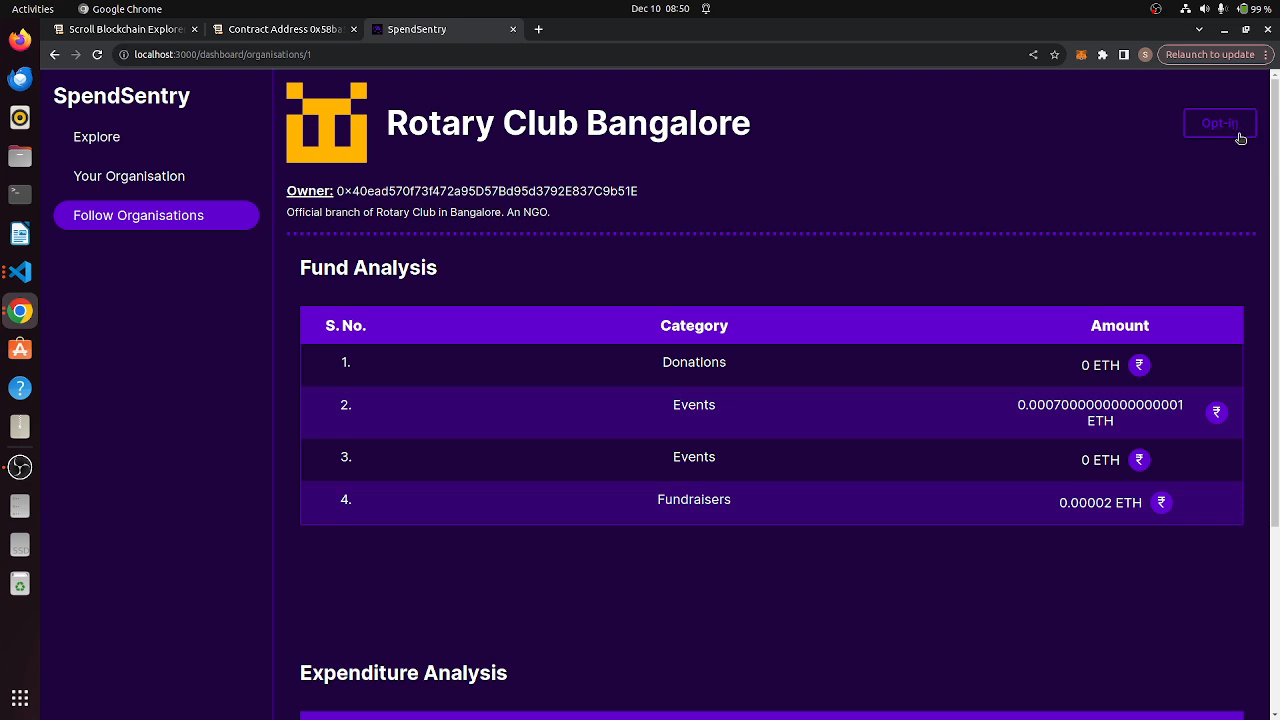Click the Amount column header
This screenshot has width=1280, height=720.
(1120, 326)
